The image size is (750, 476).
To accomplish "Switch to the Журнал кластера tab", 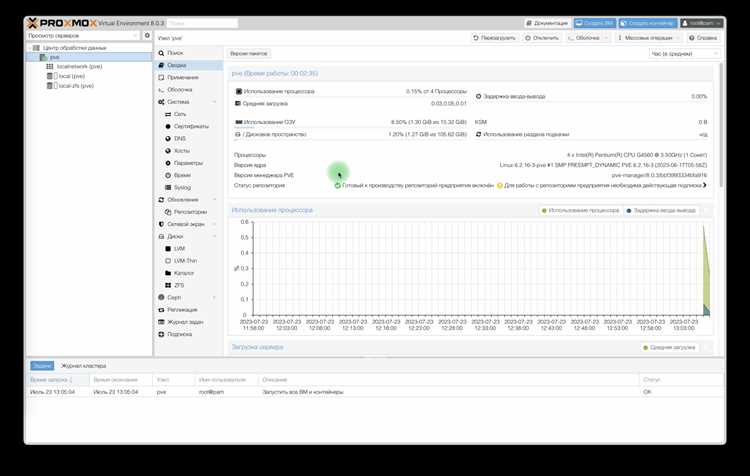I will click(x=83, y=365).
